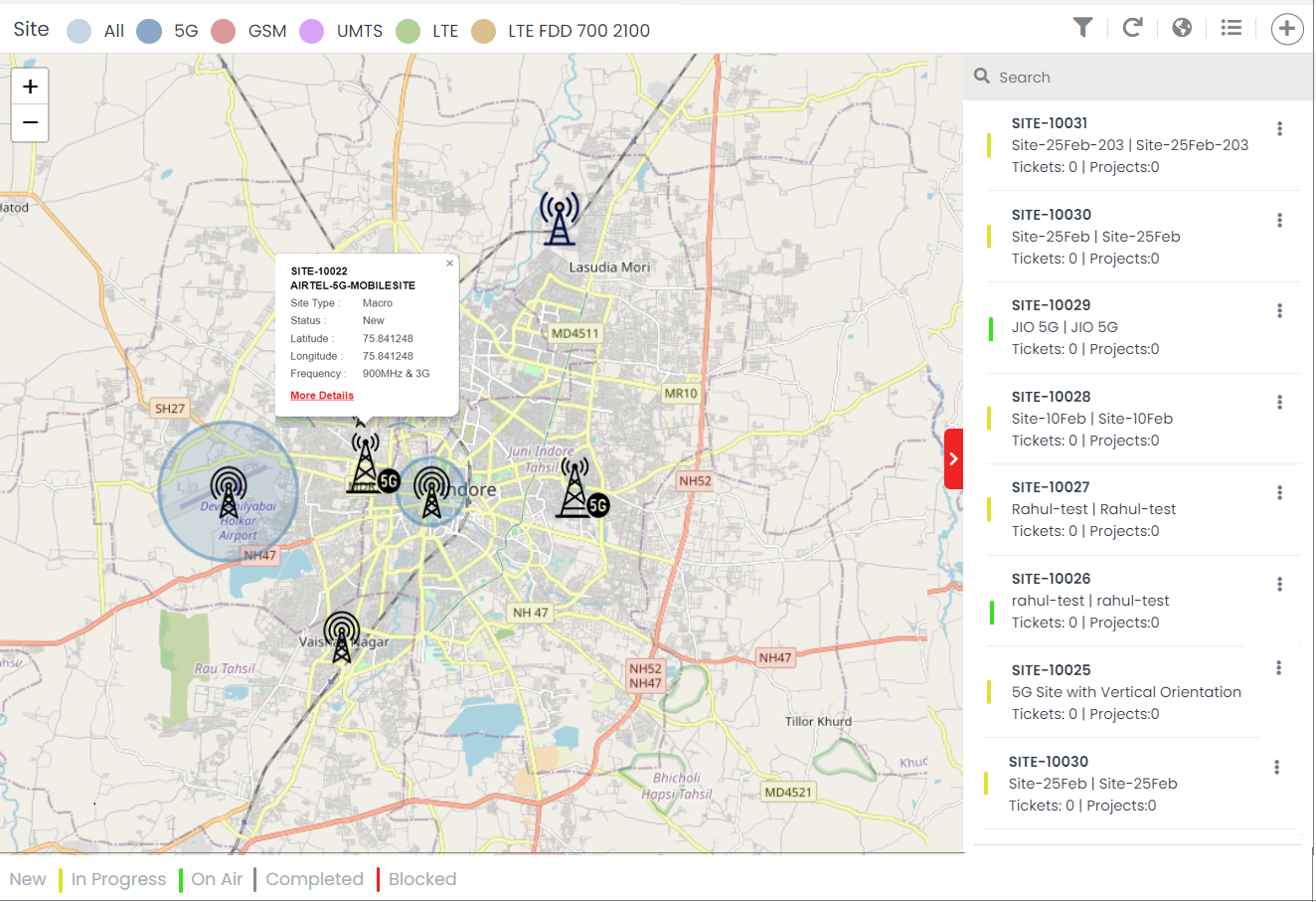Refresh the site map view

[x=1132, y=28]
